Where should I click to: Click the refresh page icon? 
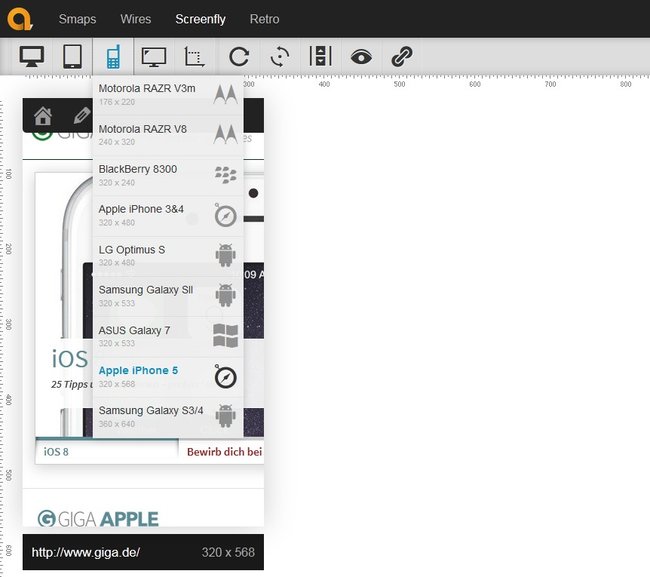click(x=239, y=57)
